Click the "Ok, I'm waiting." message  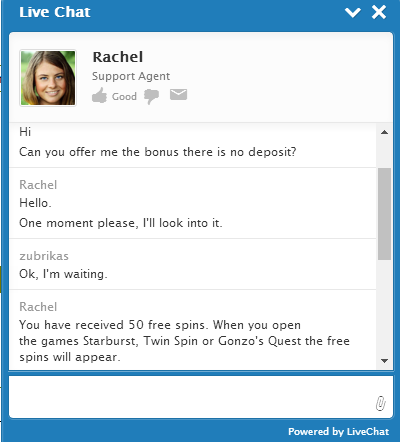(63, 274)
